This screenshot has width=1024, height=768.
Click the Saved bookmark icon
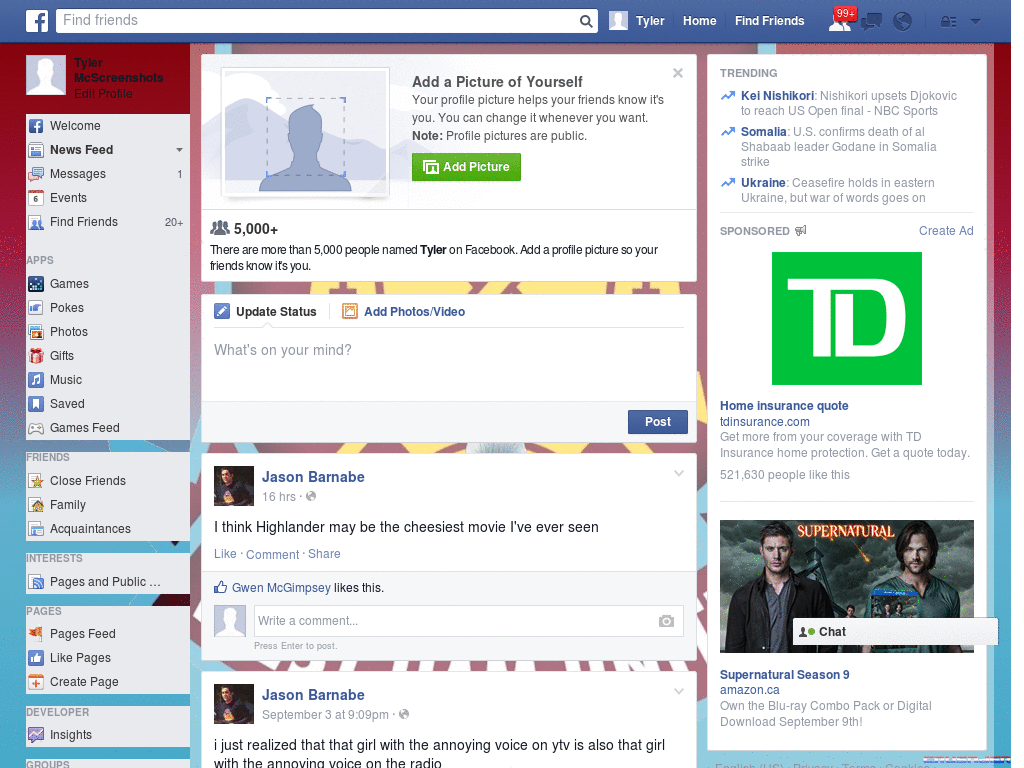tap(36, 404)
